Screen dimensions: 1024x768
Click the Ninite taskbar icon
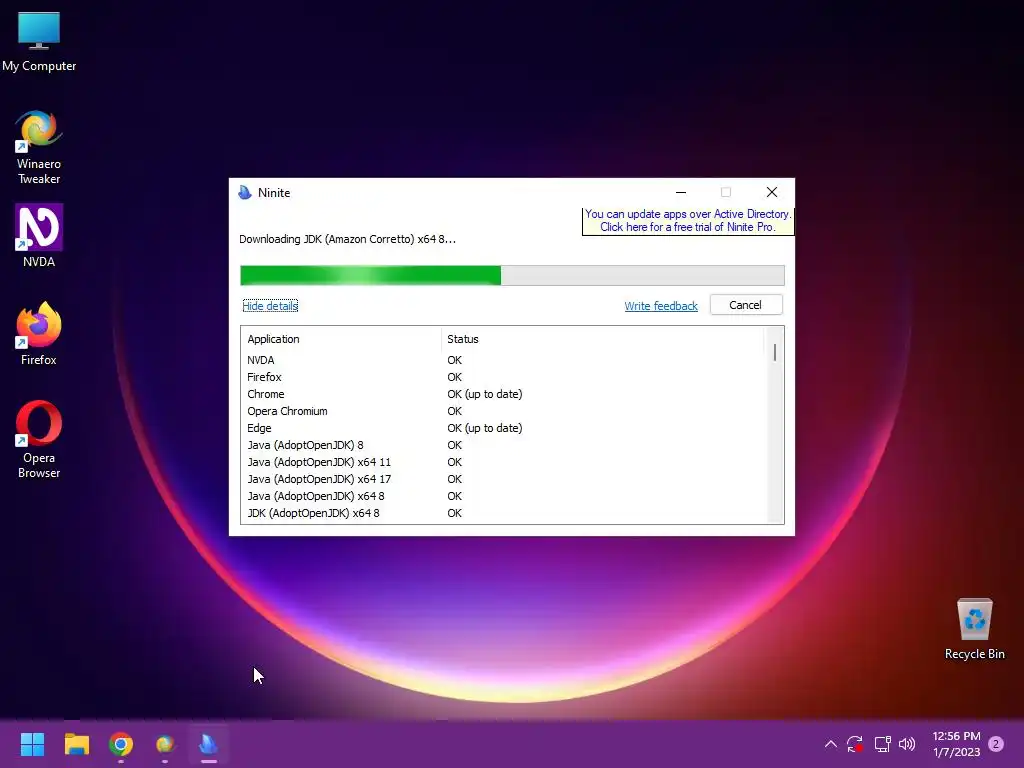pyautogui.click(x=208, y=744)
